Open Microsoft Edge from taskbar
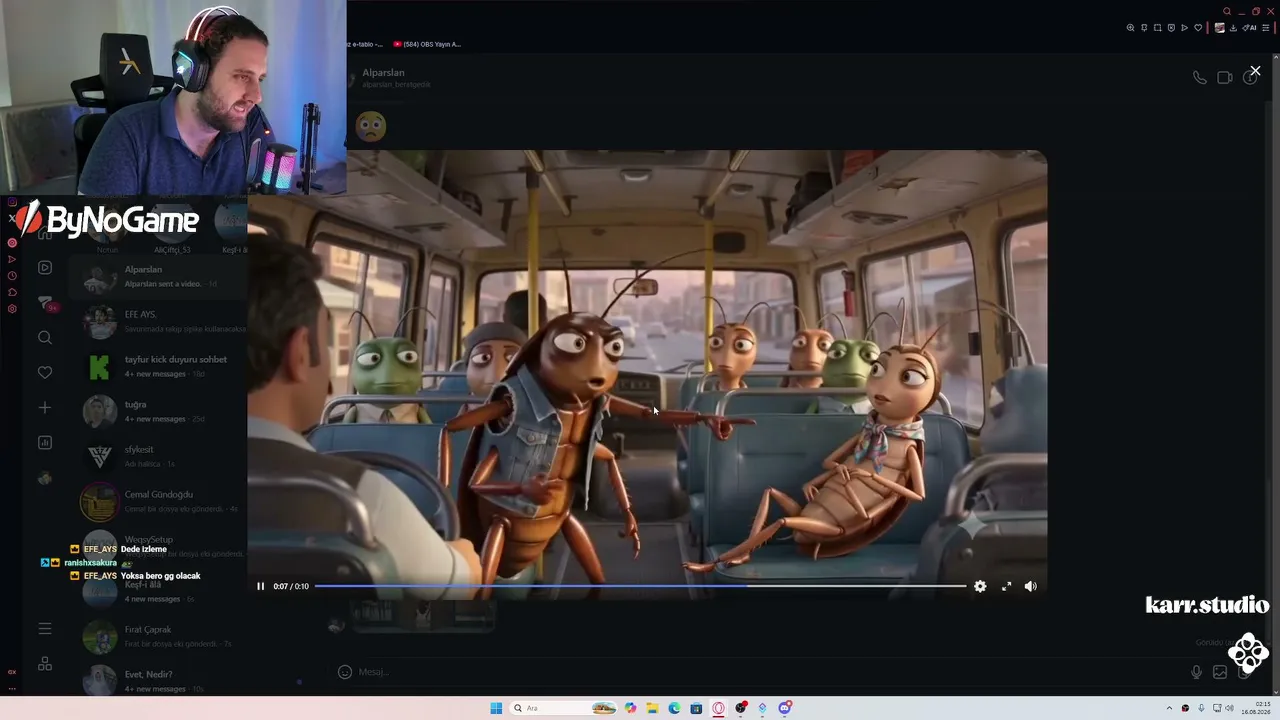This screenshot has height=720, width=1280. point(674,708)
